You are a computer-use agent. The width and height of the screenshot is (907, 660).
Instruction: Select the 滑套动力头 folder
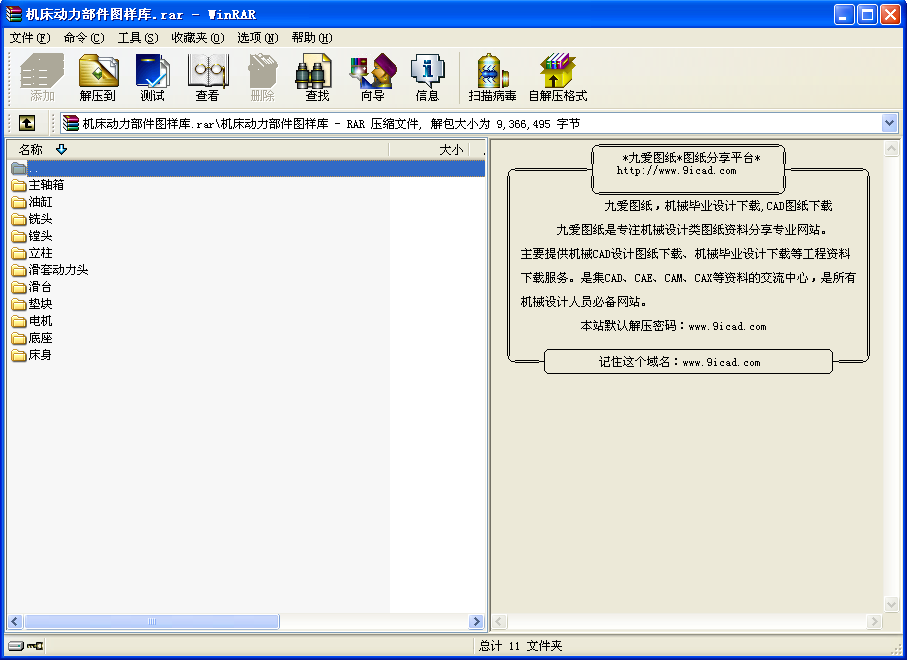58,270
